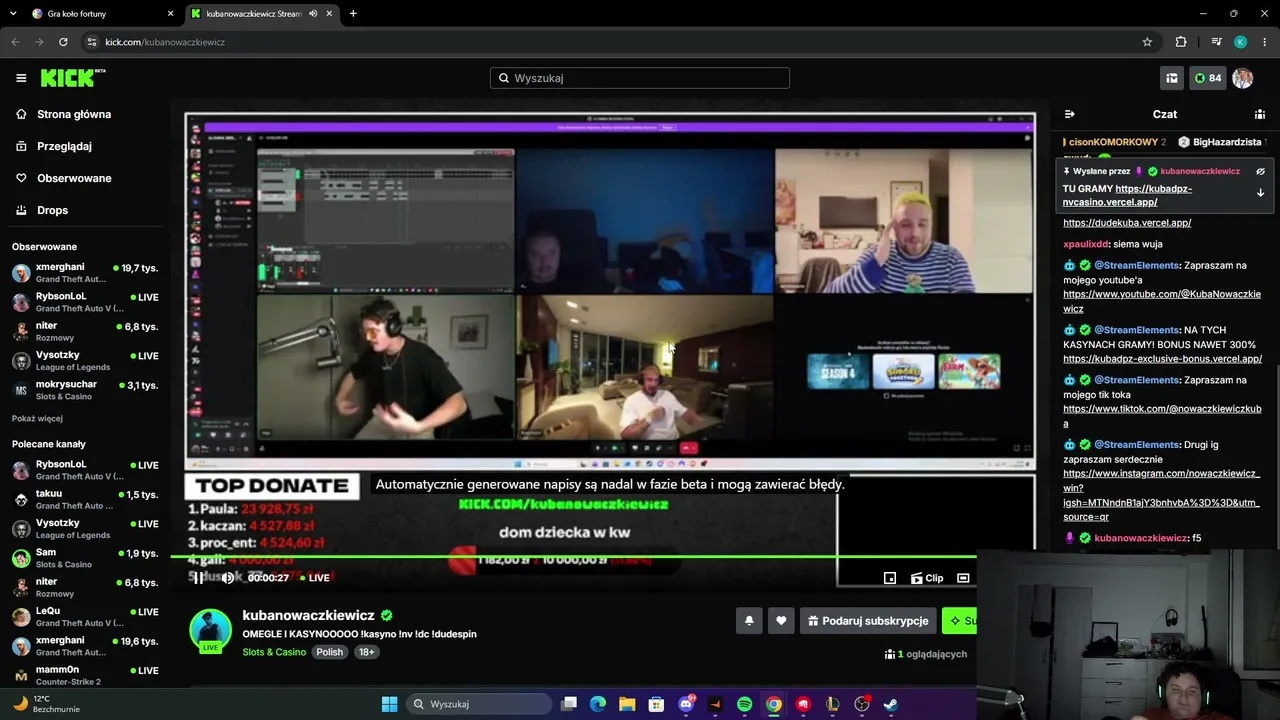Open the kubadpz-exclusive-bonus link in chat

(x=1162, y=359)
